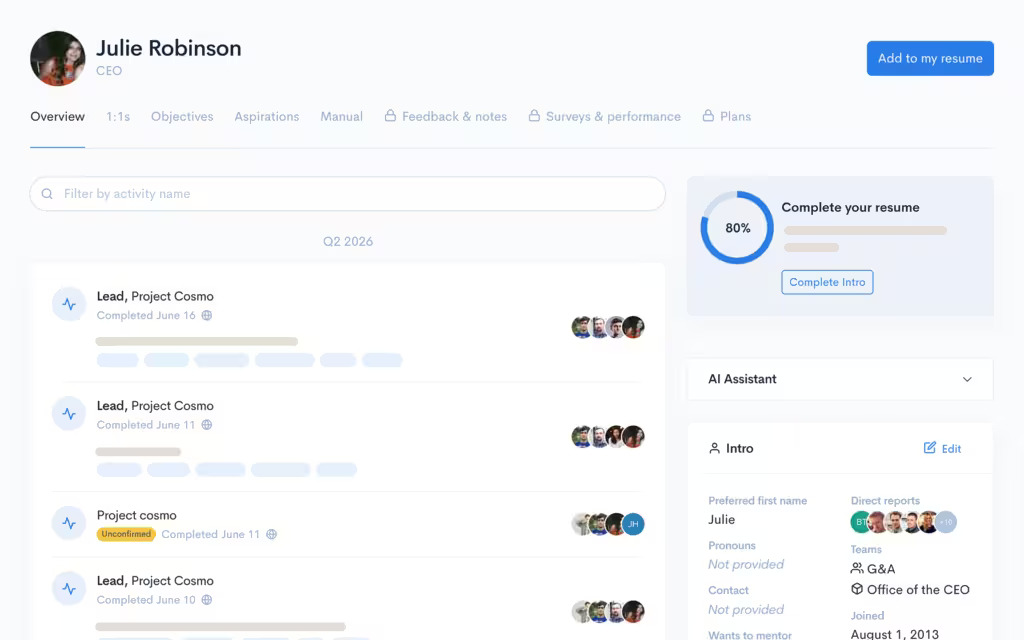
Task: Open the Lead, Project Cosmo entry completed June 11
Action: click(155, 406)
